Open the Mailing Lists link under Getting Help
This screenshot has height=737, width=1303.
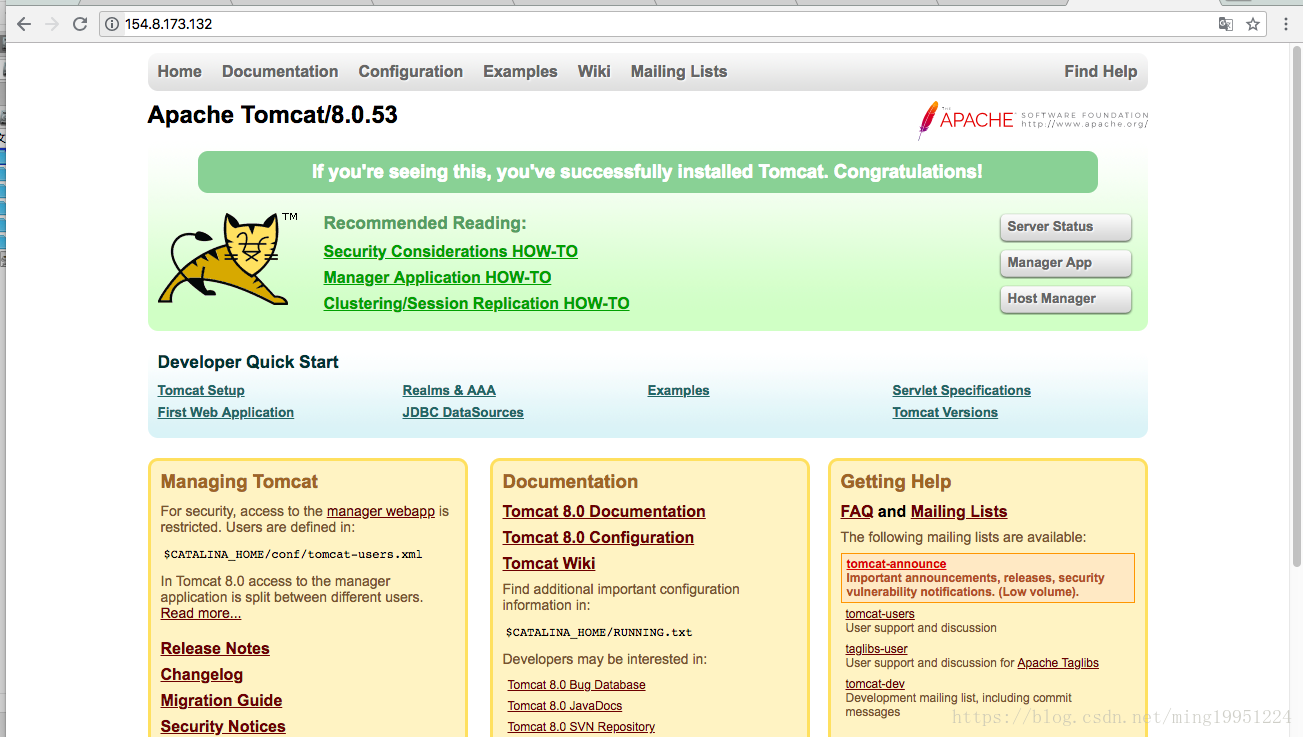point(959,512)
